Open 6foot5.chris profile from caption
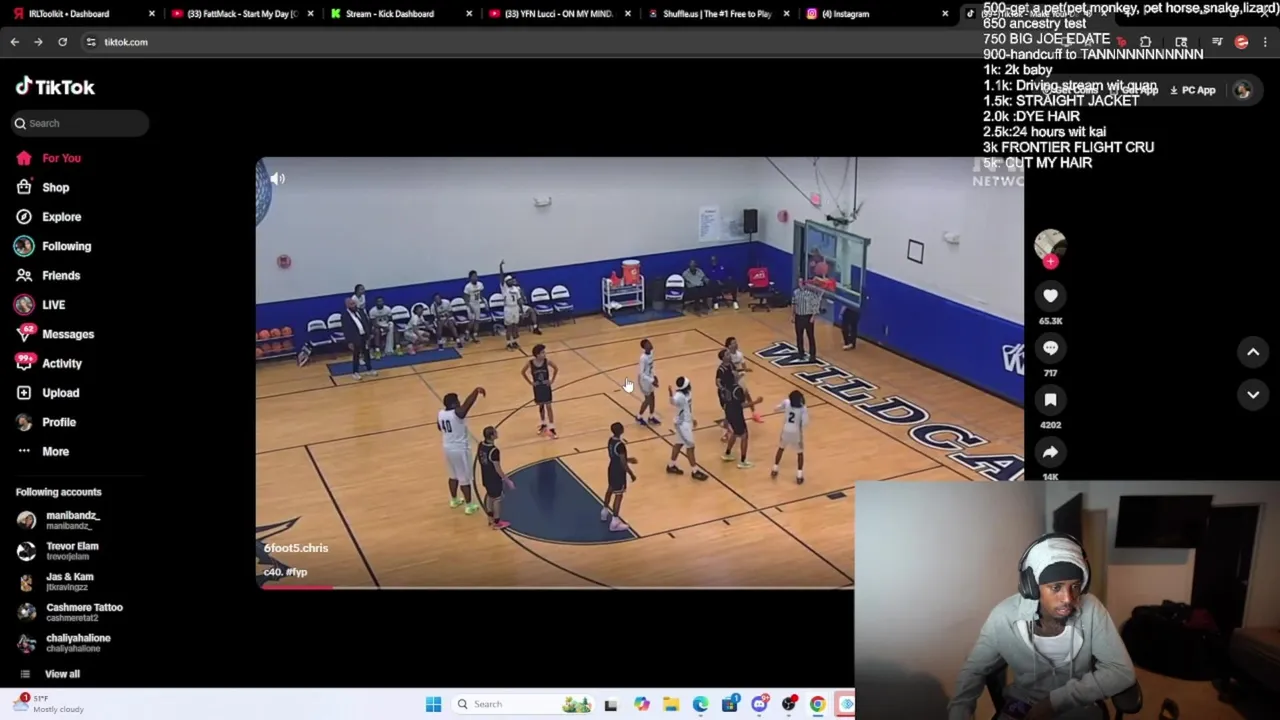The image size is (1280, 720). click(x=296, y=548)
